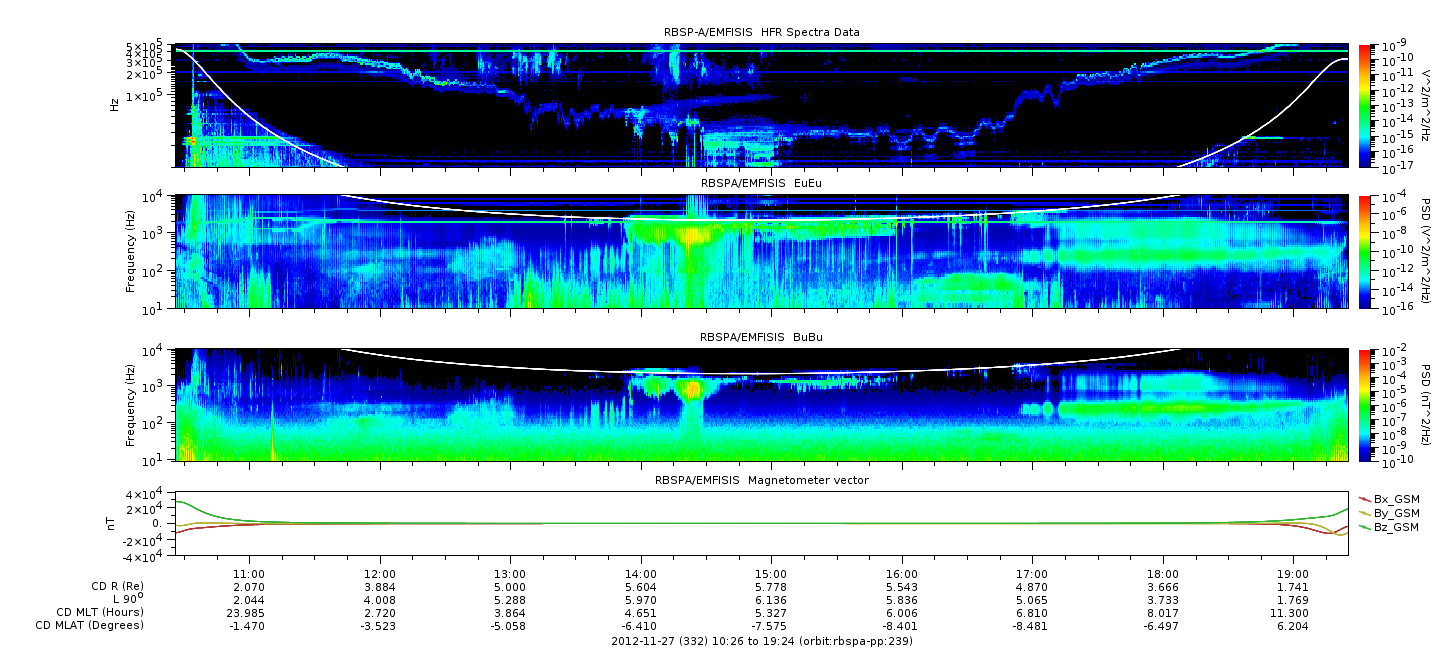Click the HFR spectra color bar

pos(1365,105)
